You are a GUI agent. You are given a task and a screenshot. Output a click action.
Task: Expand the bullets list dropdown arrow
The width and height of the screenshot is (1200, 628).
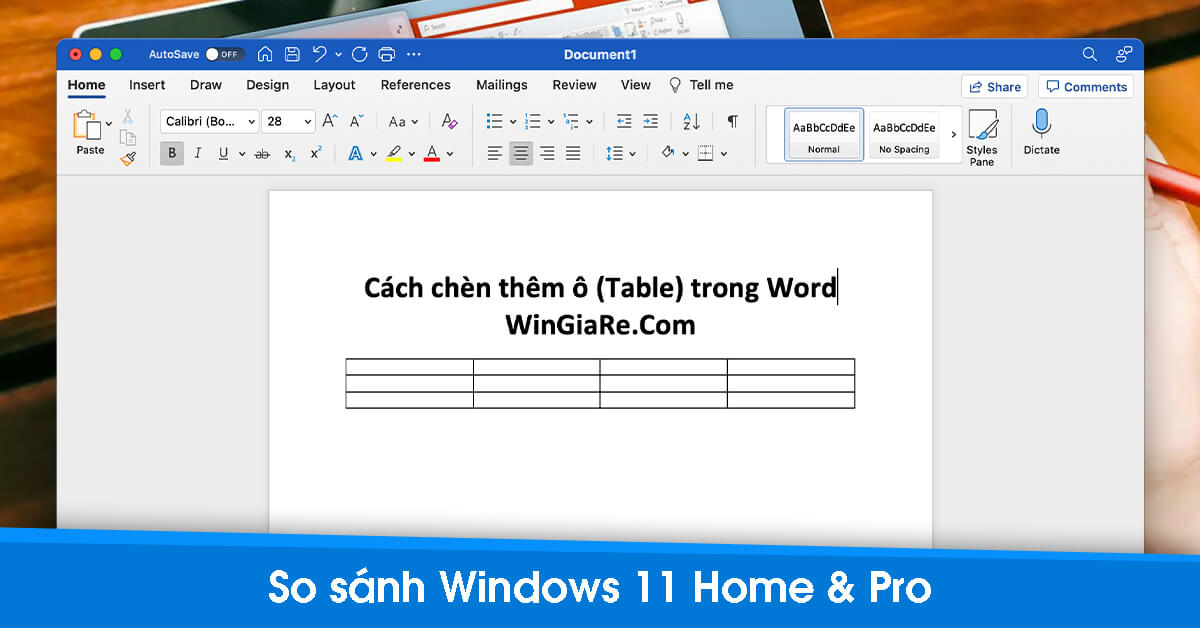(x=513, y=122)
